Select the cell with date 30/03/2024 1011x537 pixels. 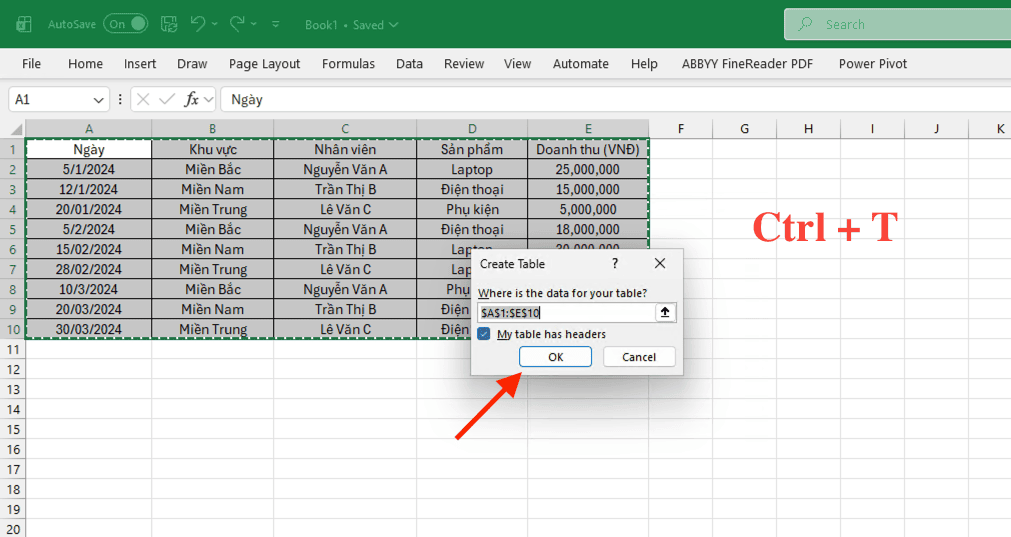[88, 329]
